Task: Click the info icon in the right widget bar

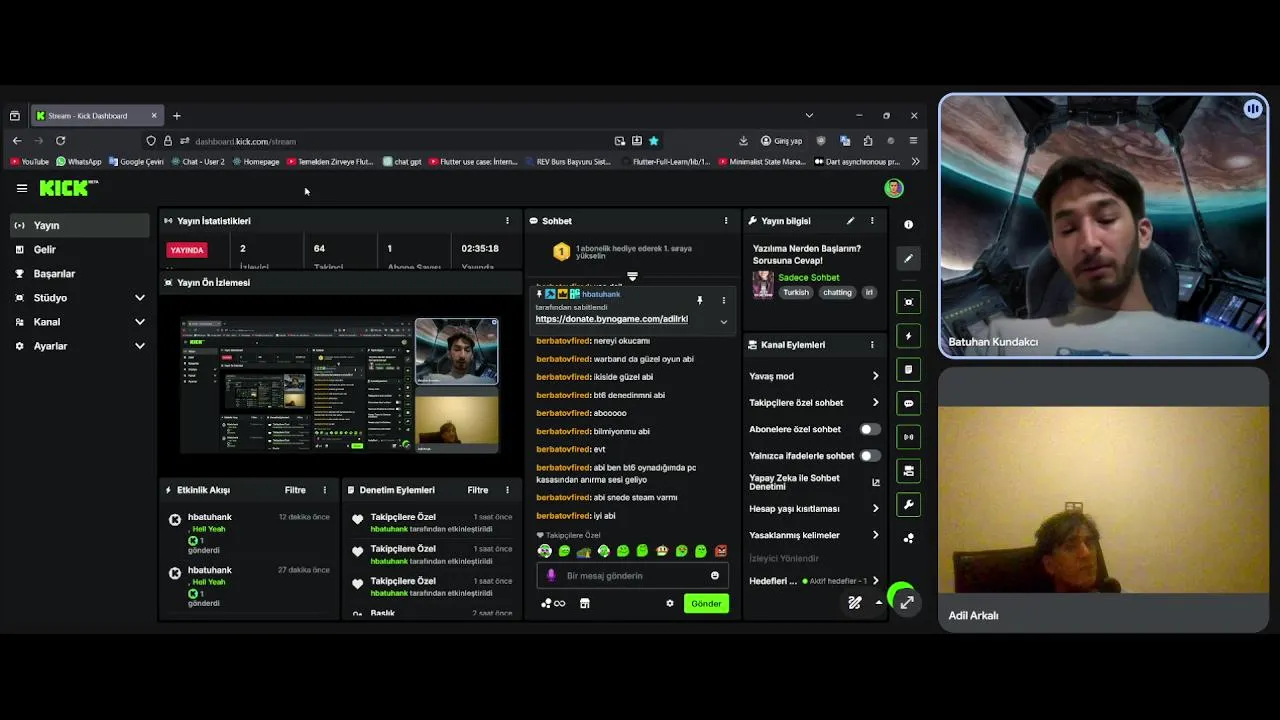Action: click(x=908, y=225)
